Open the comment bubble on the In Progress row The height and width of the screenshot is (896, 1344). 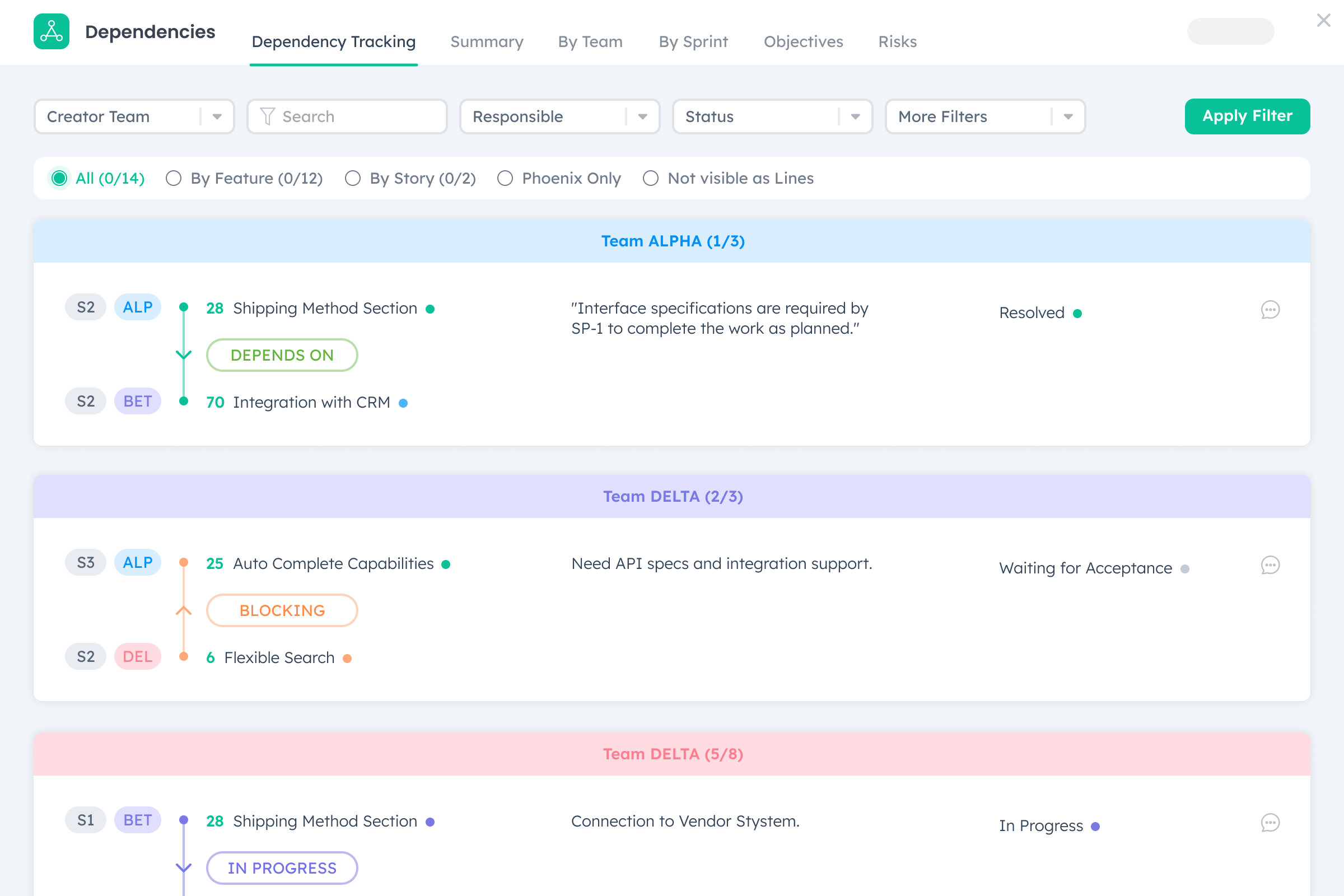click(x=1270, y=823)
